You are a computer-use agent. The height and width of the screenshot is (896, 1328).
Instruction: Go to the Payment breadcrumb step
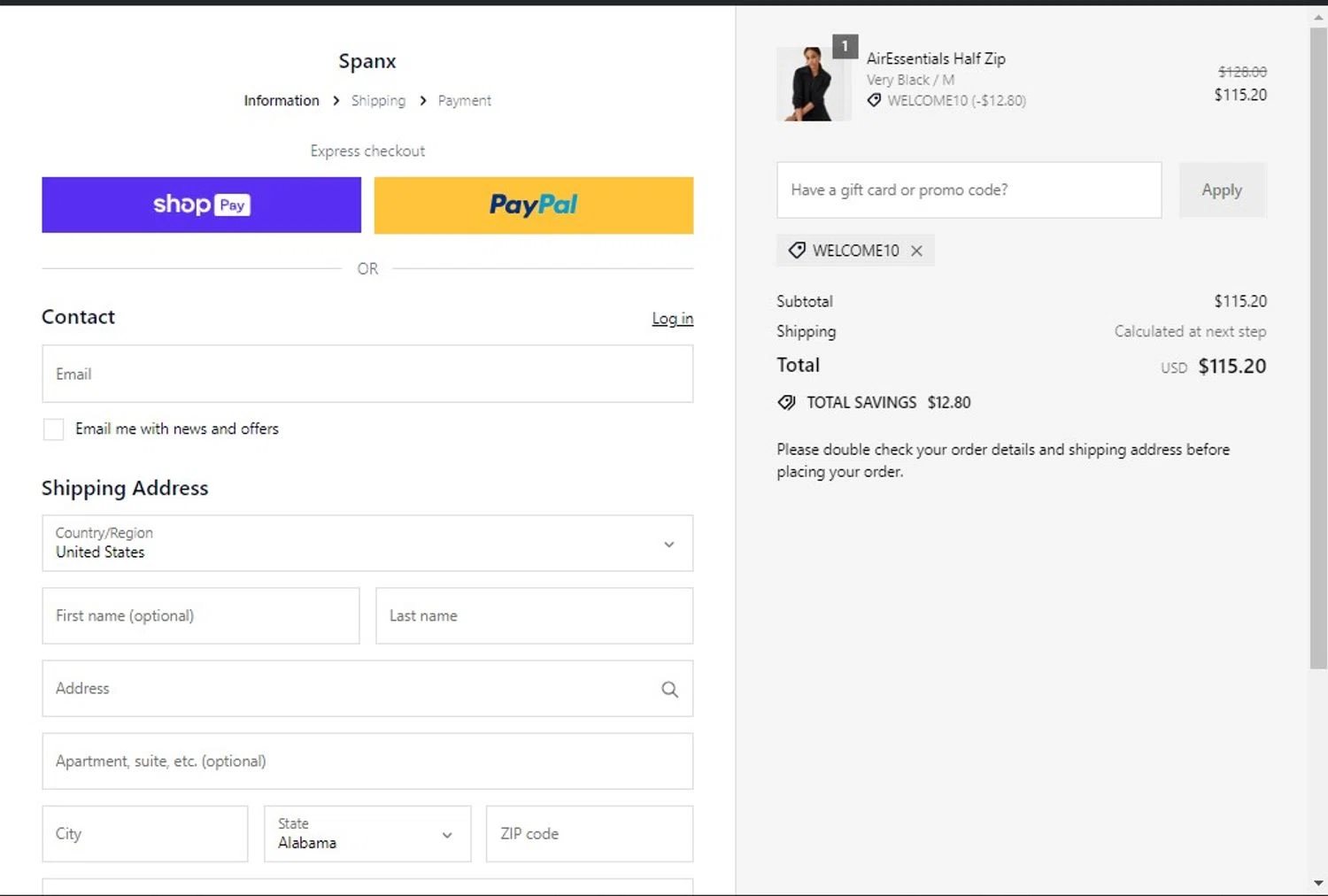click(x=464, y=101)
